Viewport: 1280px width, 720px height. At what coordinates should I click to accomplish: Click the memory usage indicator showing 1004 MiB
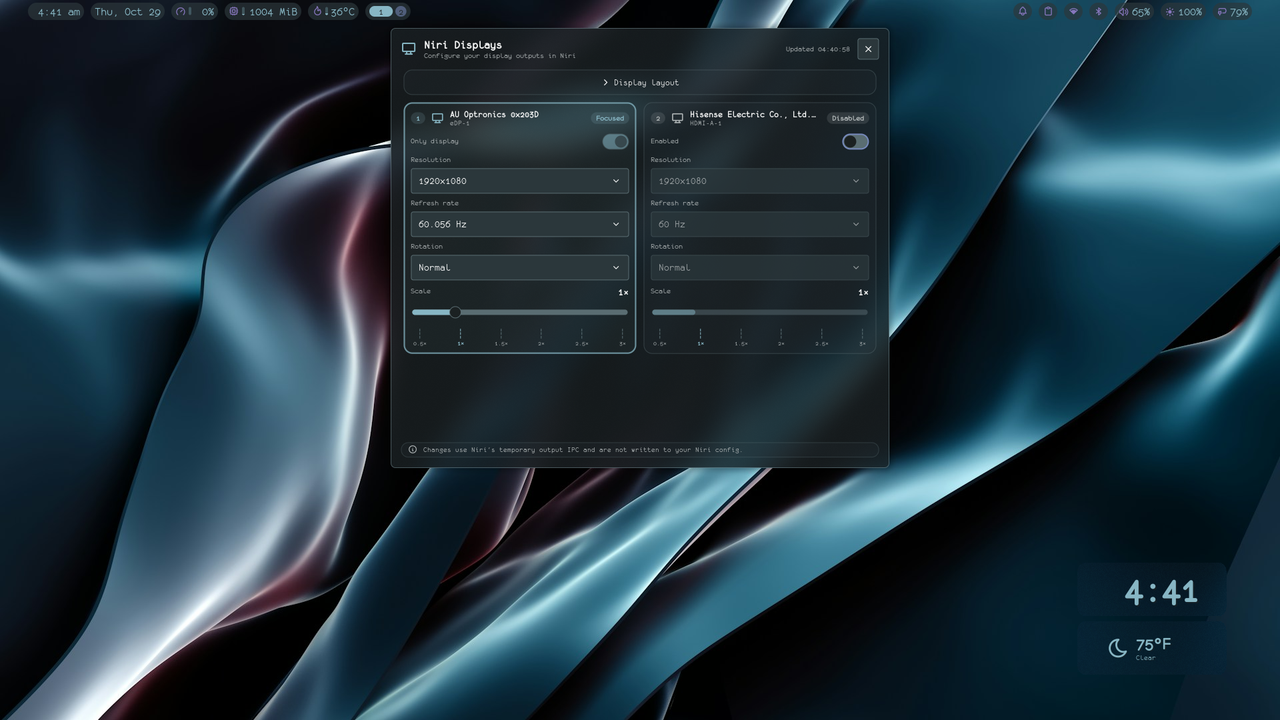[263, 12]
